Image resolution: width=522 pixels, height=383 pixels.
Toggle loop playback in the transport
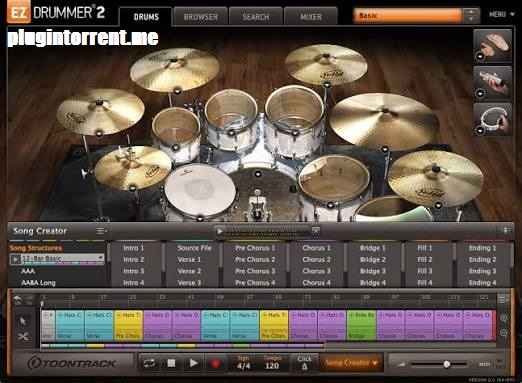(150, 363)
